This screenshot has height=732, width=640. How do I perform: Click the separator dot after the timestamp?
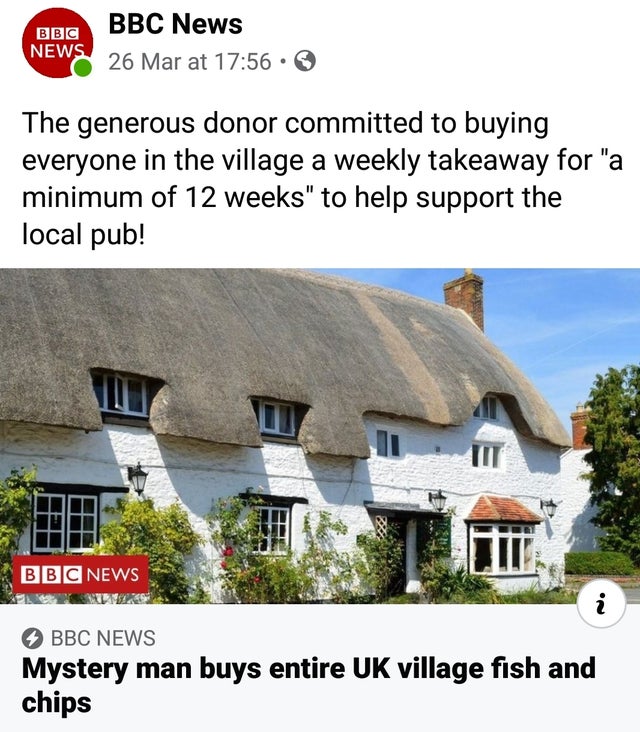click(x=282, y=61)
